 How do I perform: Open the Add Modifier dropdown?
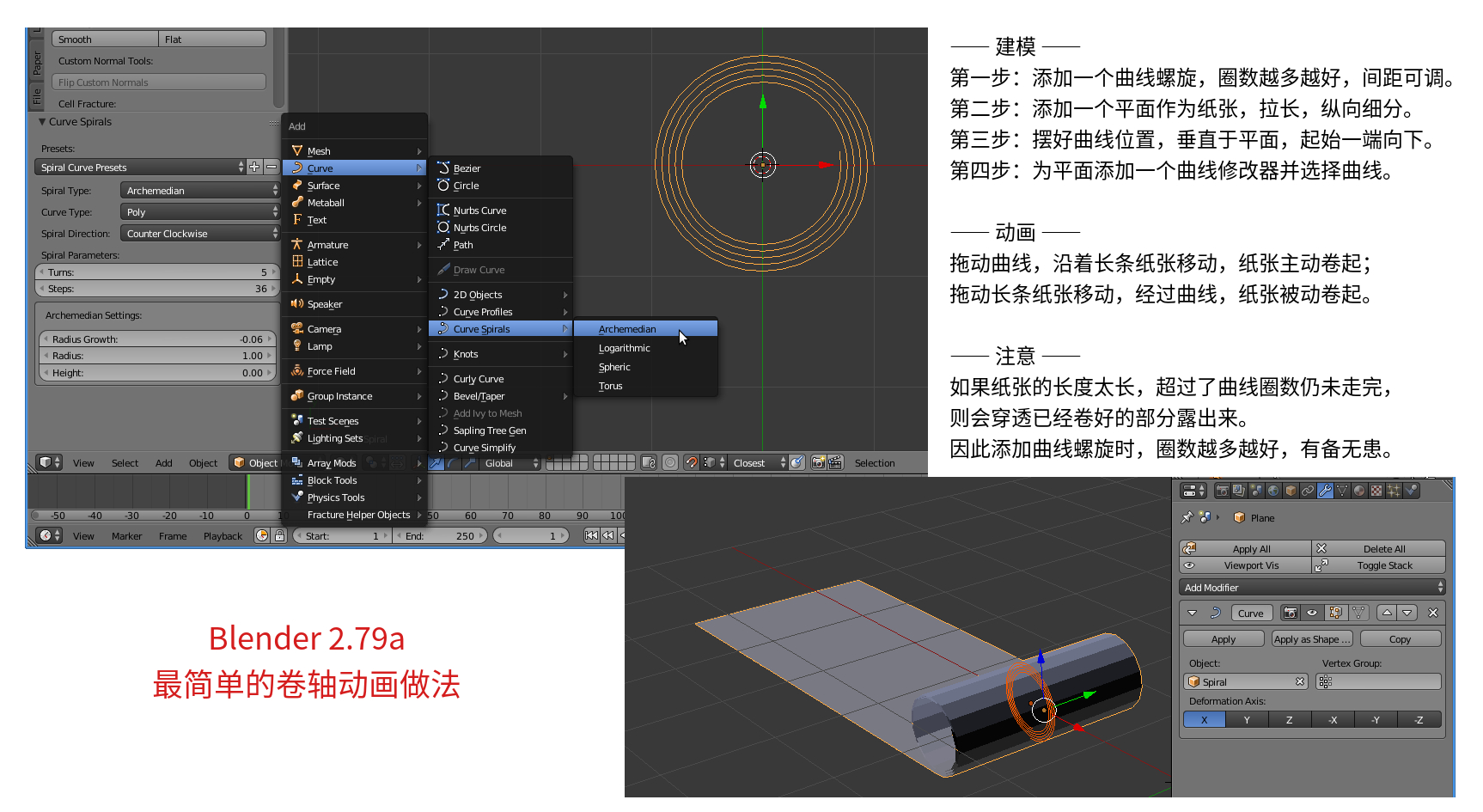pos(1313,588)
